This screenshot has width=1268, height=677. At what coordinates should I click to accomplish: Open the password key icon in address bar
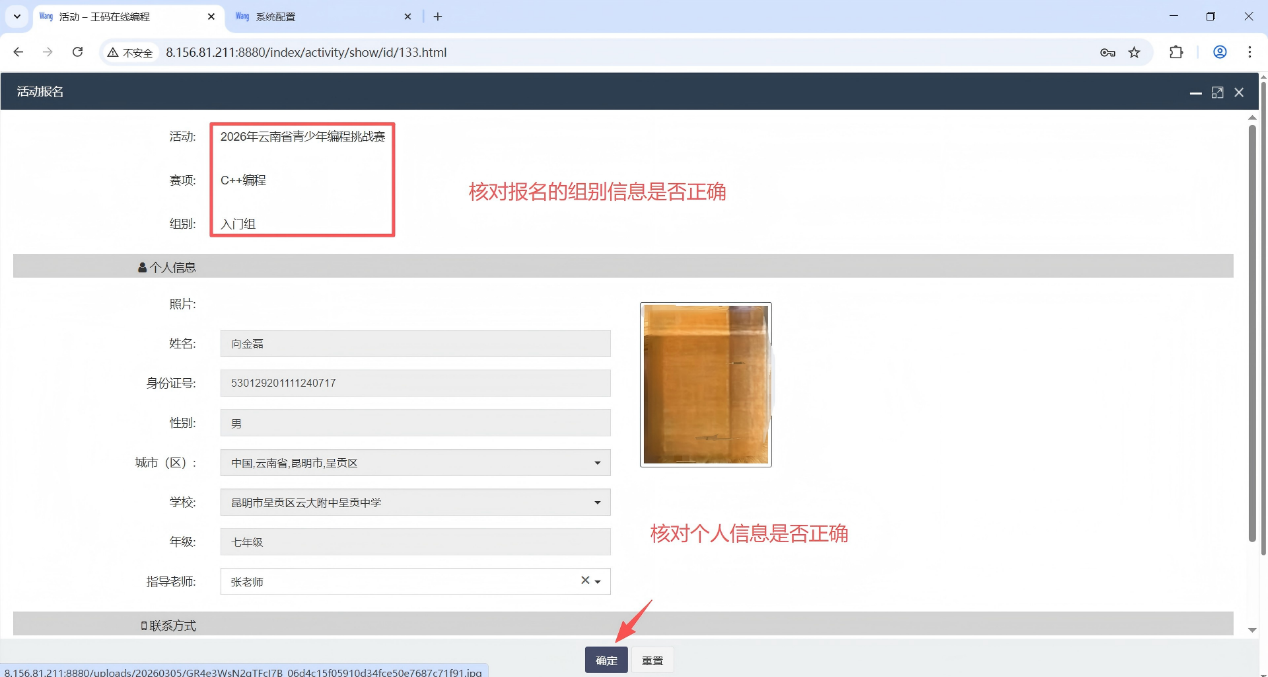pyautogui.click(x=1107, y=52)
